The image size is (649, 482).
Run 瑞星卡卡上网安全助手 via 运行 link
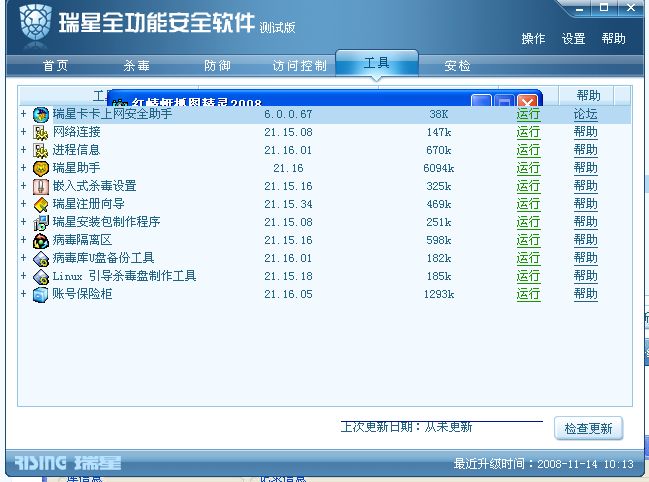pyautogui.click(x=528, y=114)
